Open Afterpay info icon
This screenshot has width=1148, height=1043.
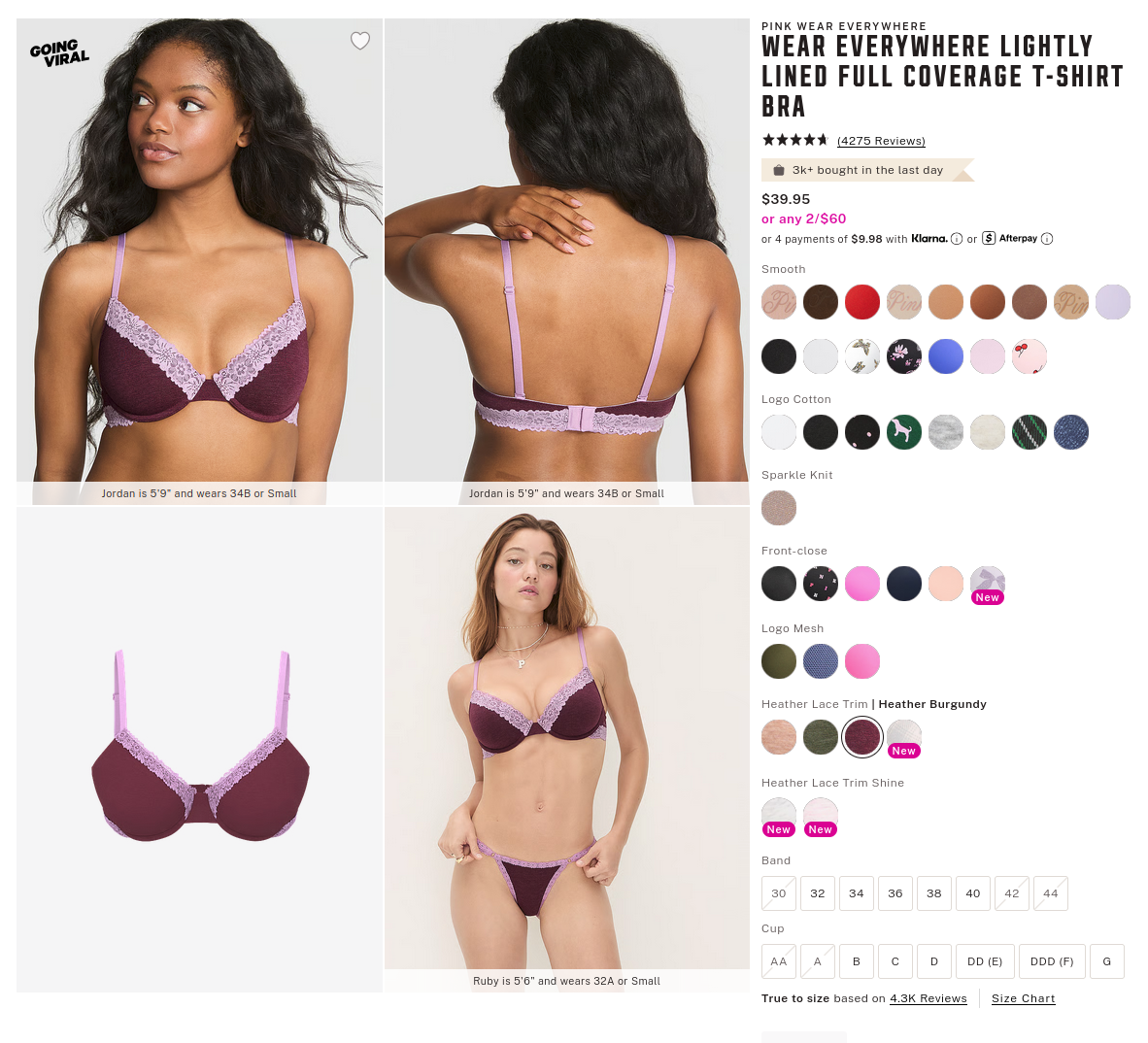[x=1047, y=239]
